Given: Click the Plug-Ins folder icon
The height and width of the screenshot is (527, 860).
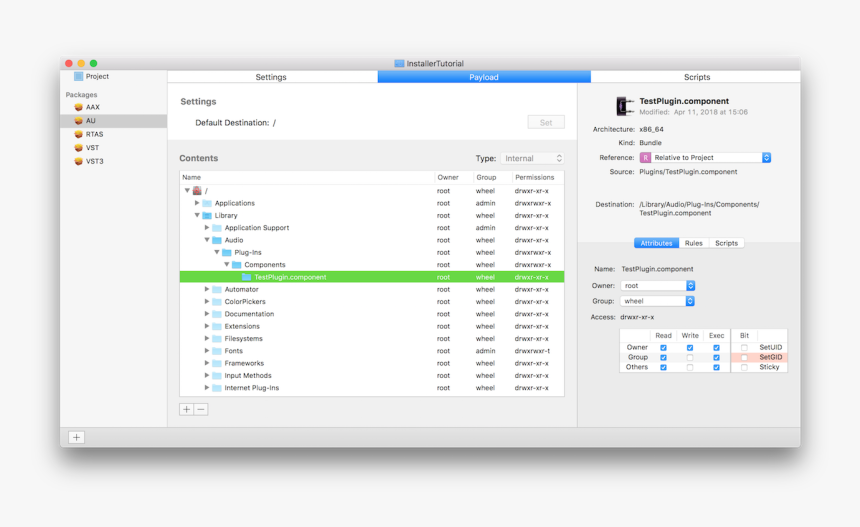Looking at the screenshot, I should (x=227, y=252).
